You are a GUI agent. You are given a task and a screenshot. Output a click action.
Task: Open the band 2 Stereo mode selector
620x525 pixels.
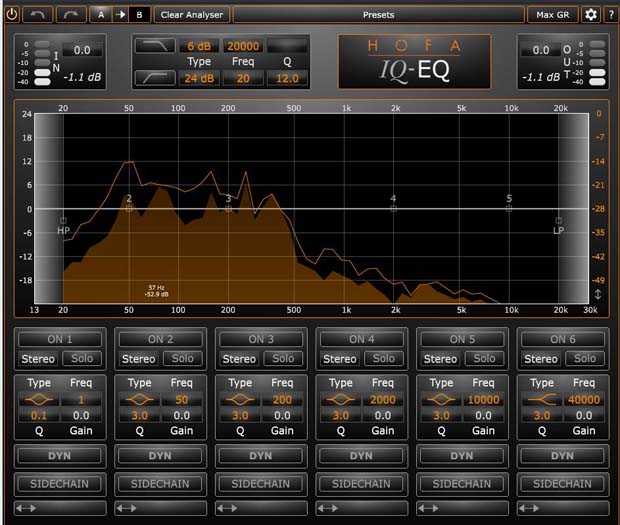tap(138, 359)
